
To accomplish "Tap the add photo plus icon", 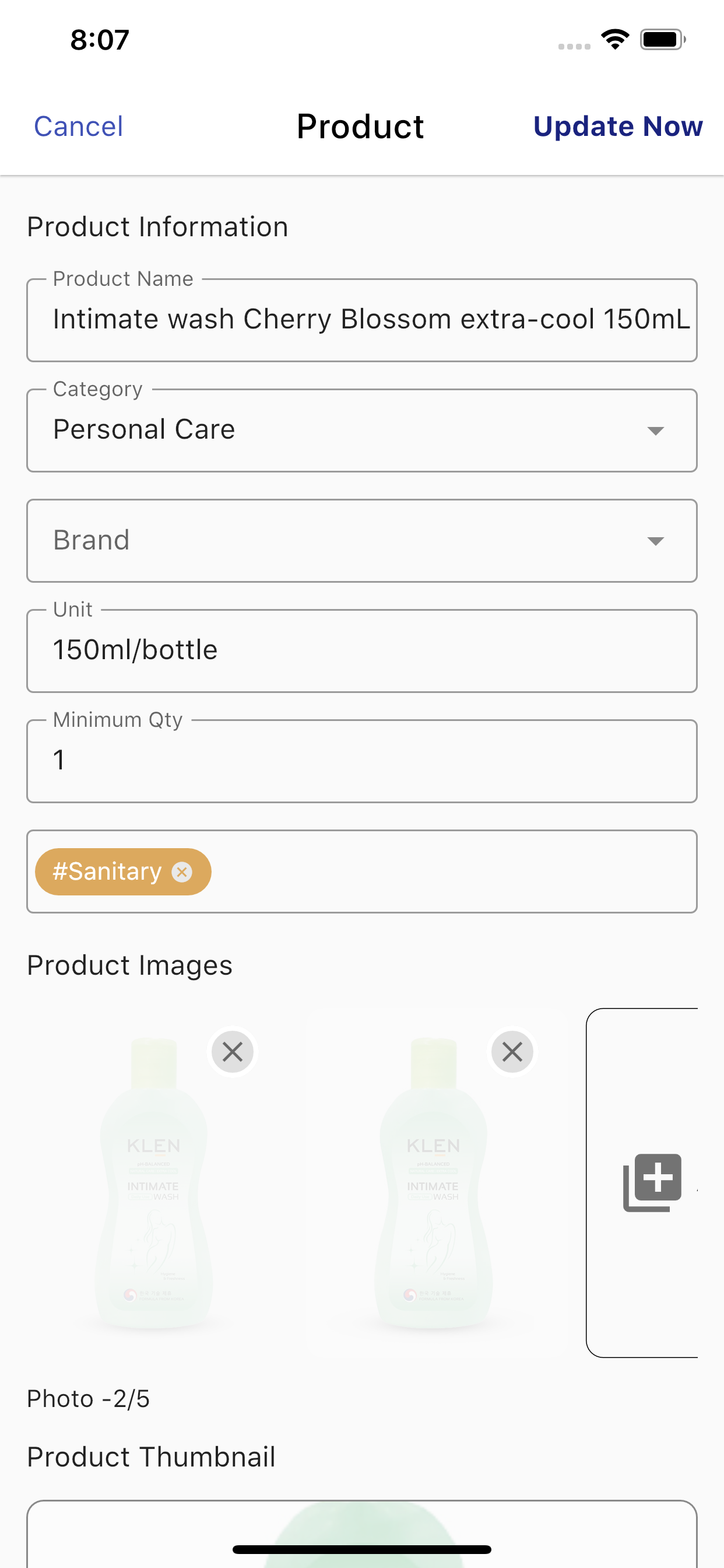I will 652,1182.
